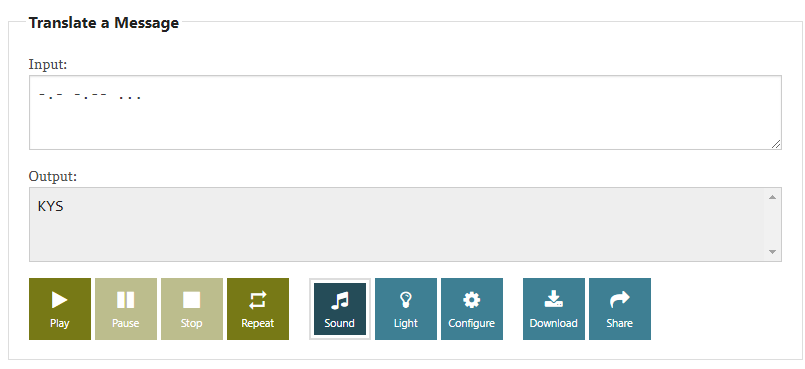Click the Output scrollbar up arrow
The width and height of the screenshot is (805, 369).
772,197
